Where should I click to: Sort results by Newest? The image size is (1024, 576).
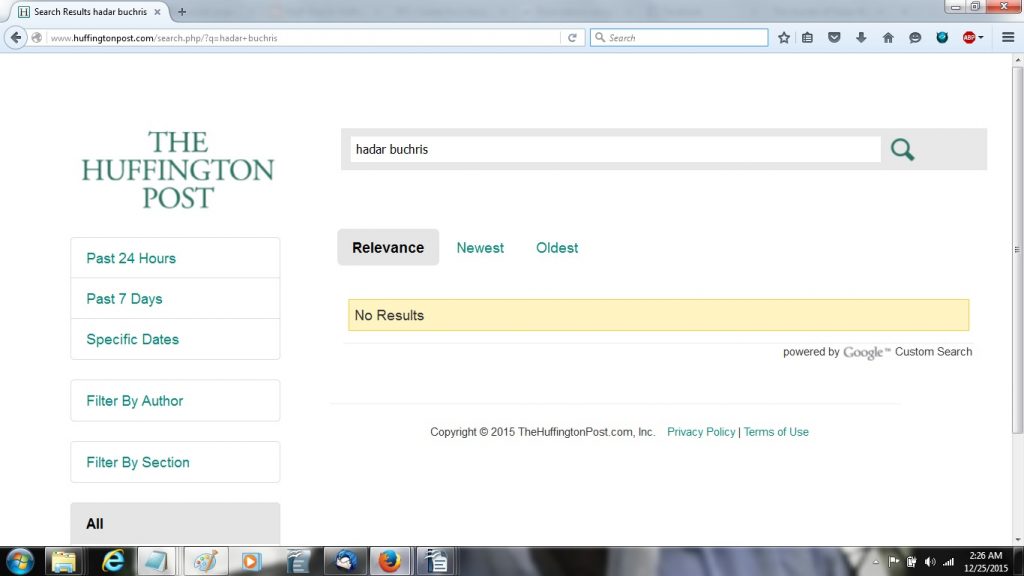(480, 248)
